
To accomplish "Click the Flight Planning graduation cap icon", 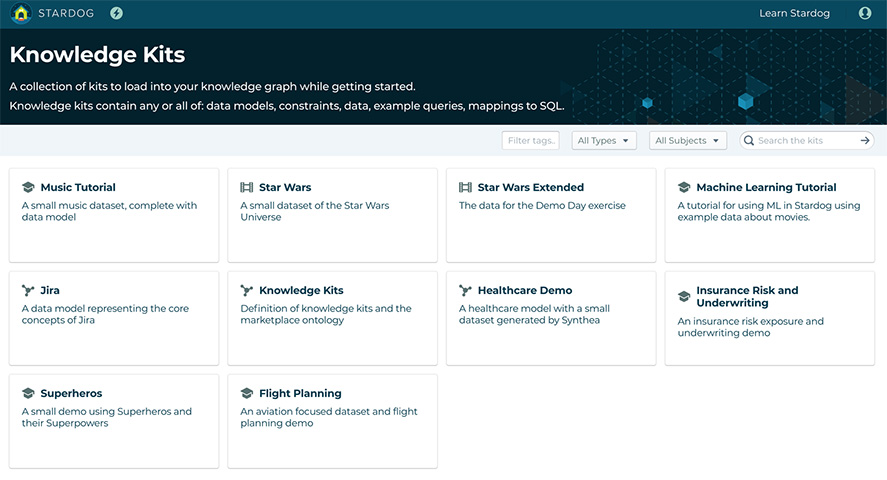I will click(x=247, y=393).
